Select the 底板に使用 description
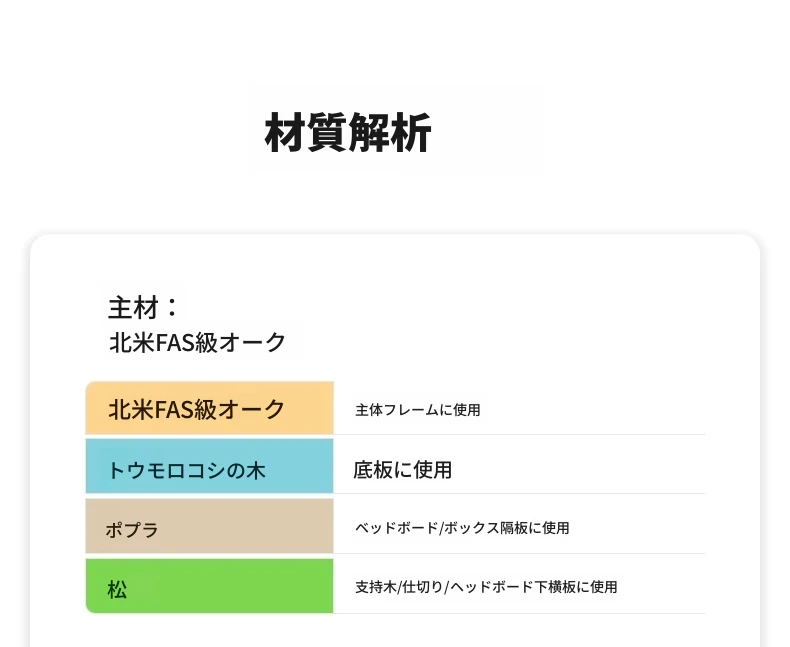790x647 pixels. [402, 469]
